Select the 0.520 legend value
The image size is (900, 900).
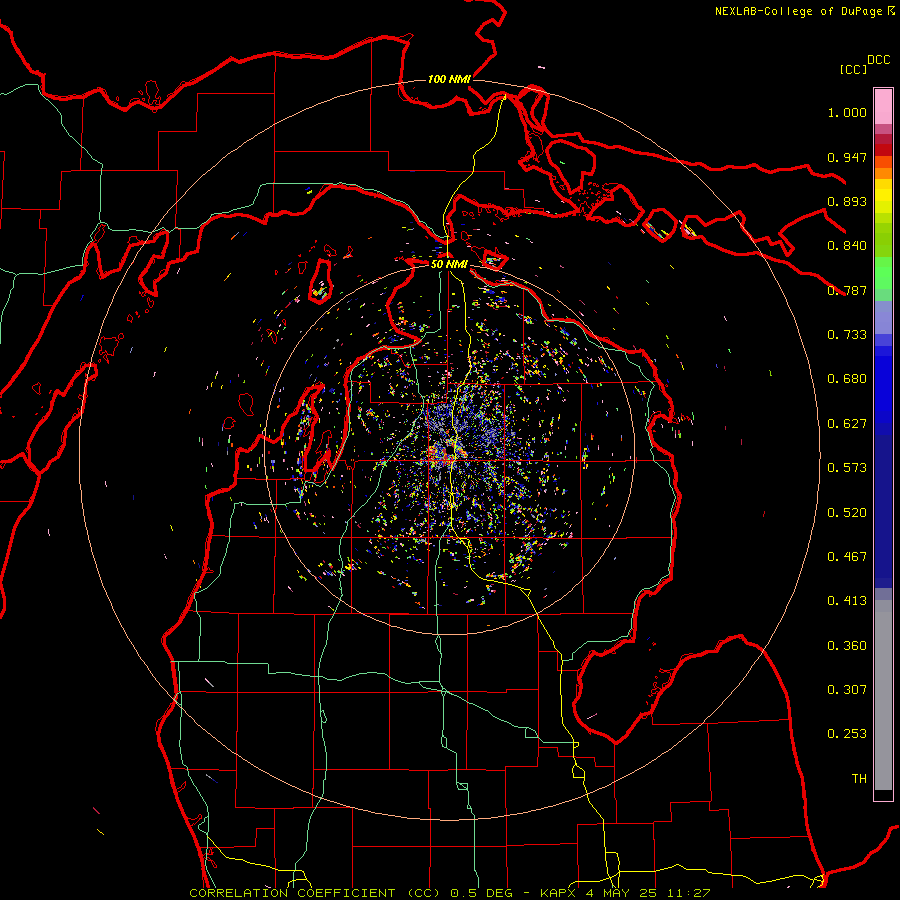coord(847,513)
